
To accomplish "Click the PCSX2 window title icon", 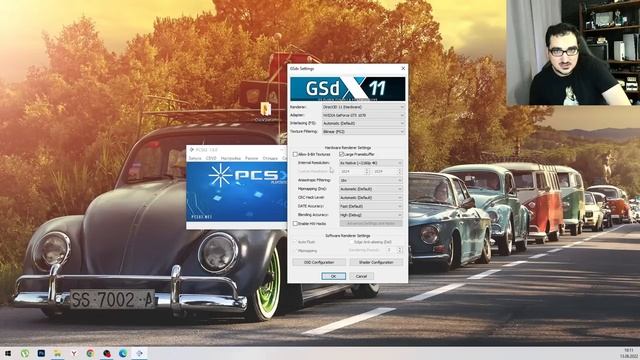I will pyautogui.click(x=191, y=150).
